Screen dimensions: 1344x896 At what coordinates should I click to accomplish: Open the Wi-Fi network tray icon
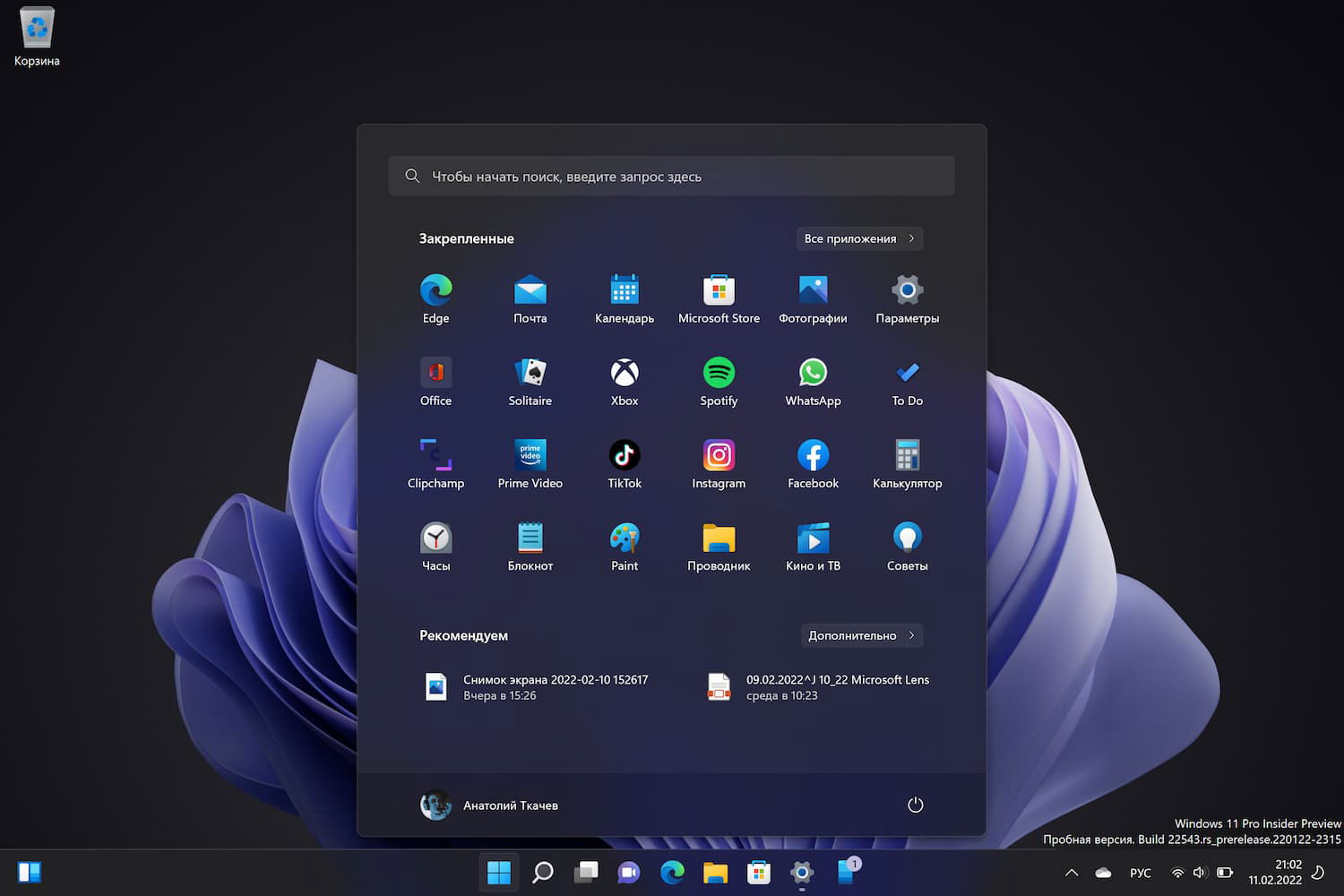[1177, 873]
